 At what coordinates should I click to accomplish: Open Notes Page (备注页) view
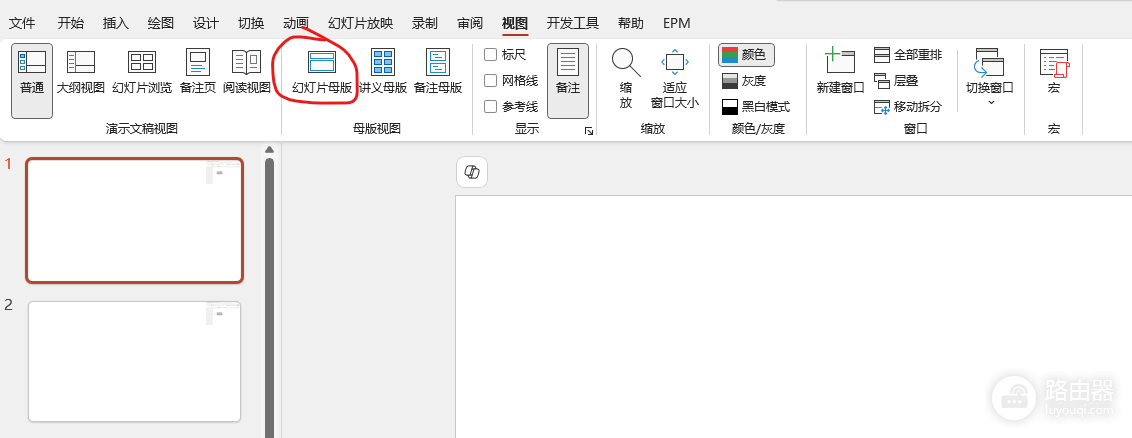(197, 72)
